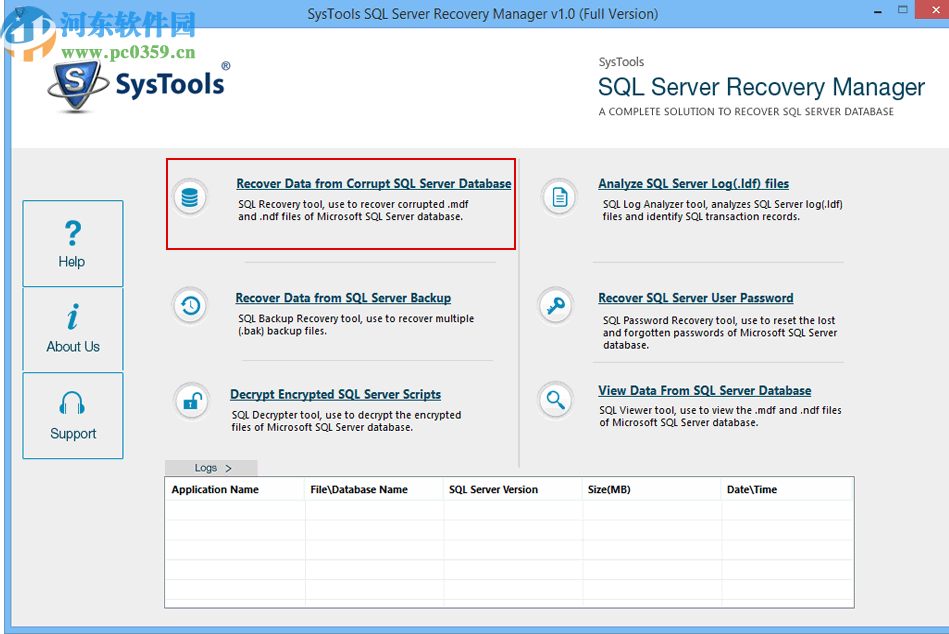Select the database icon for corrupt SQL recovery

point(190,197)
